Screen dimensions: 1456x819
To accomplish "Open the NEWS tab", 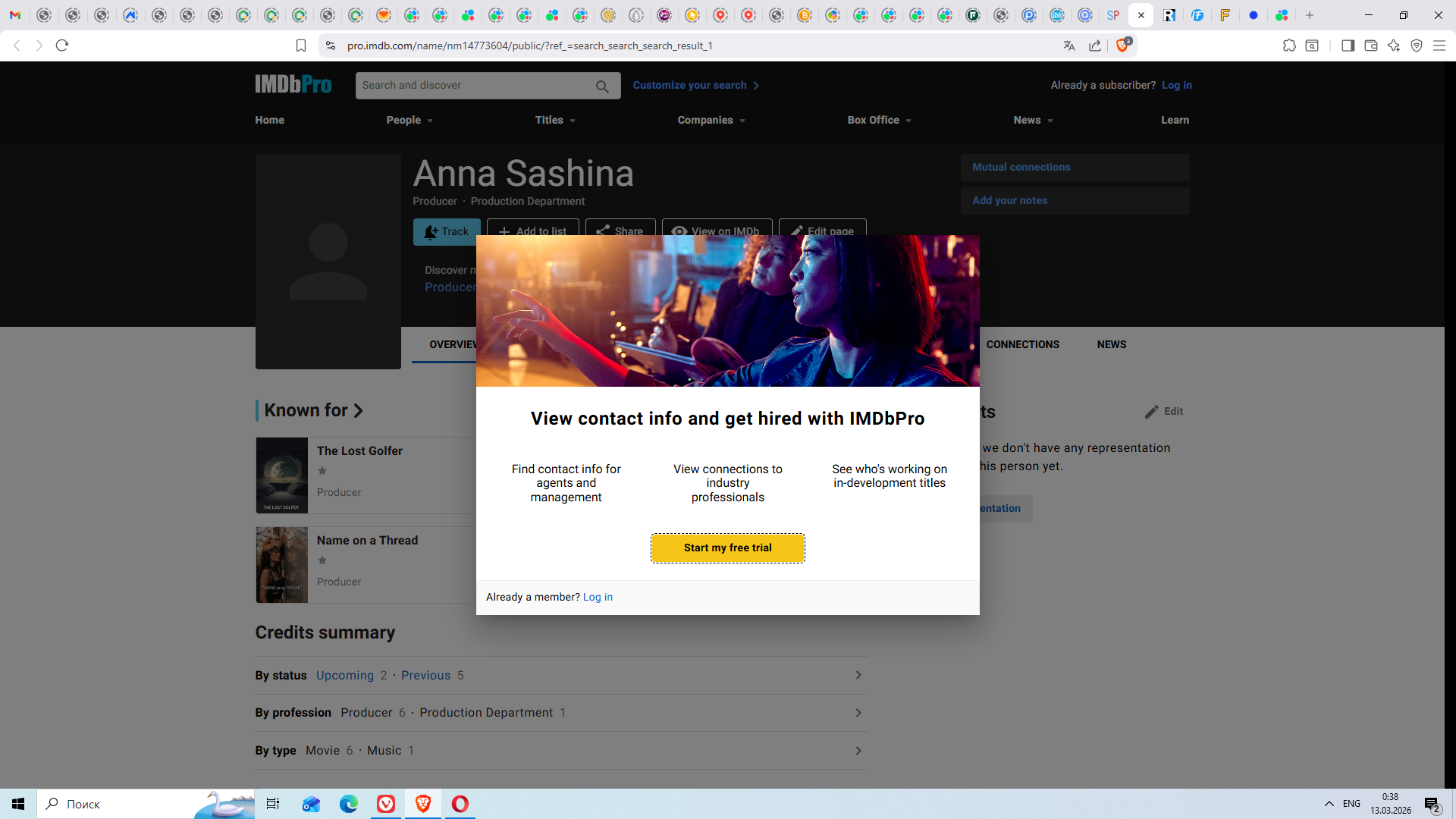I will [x=1111, y=344].
